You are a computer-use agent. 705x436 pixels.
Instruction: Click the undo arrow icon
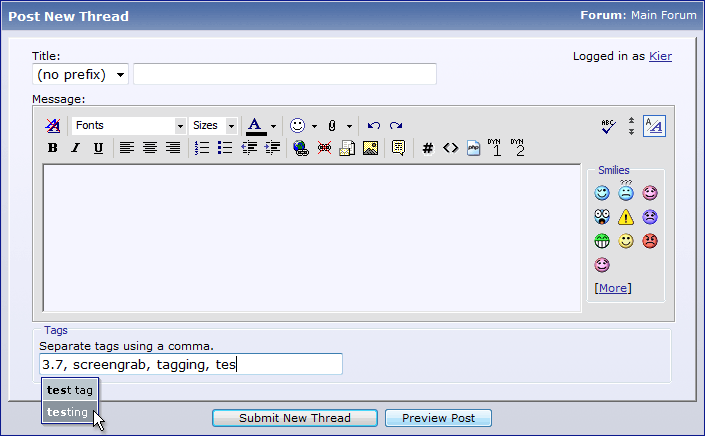[x=374, y=126]
